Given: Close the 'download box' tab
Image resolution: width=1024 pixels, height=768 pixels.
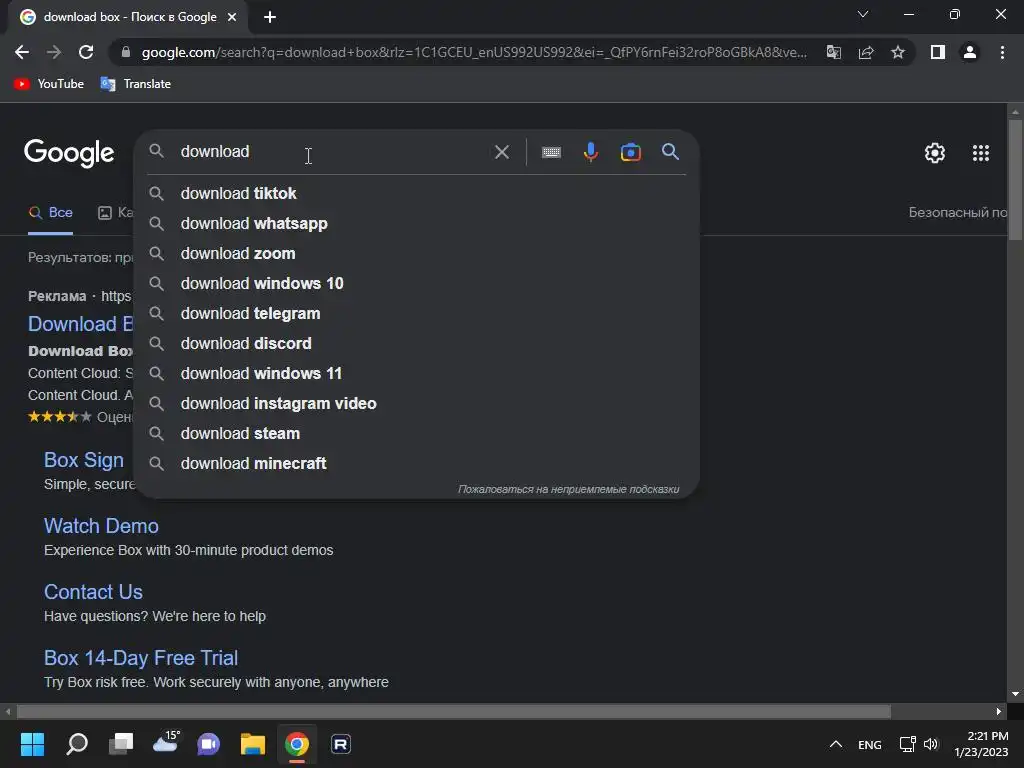Looking at the screenshot, I should click(232, 17).
